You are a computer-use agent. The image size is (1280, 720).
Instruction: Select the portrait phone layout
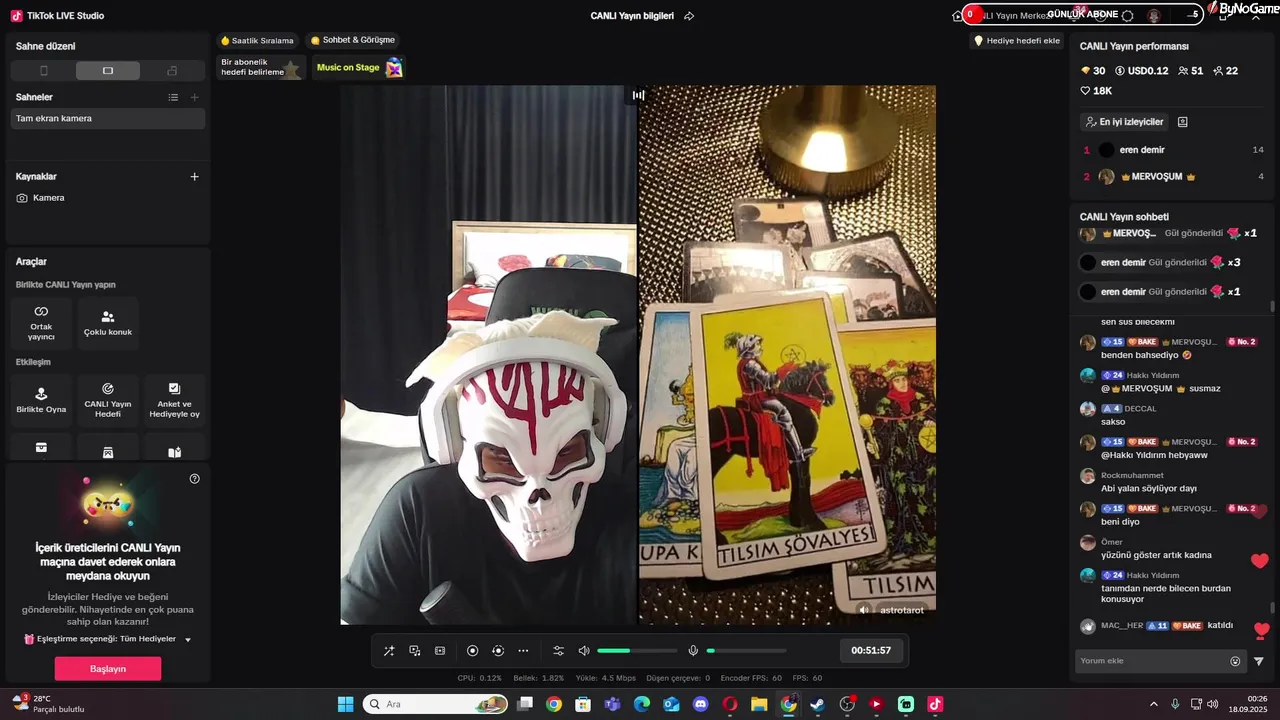click(44, 71)
